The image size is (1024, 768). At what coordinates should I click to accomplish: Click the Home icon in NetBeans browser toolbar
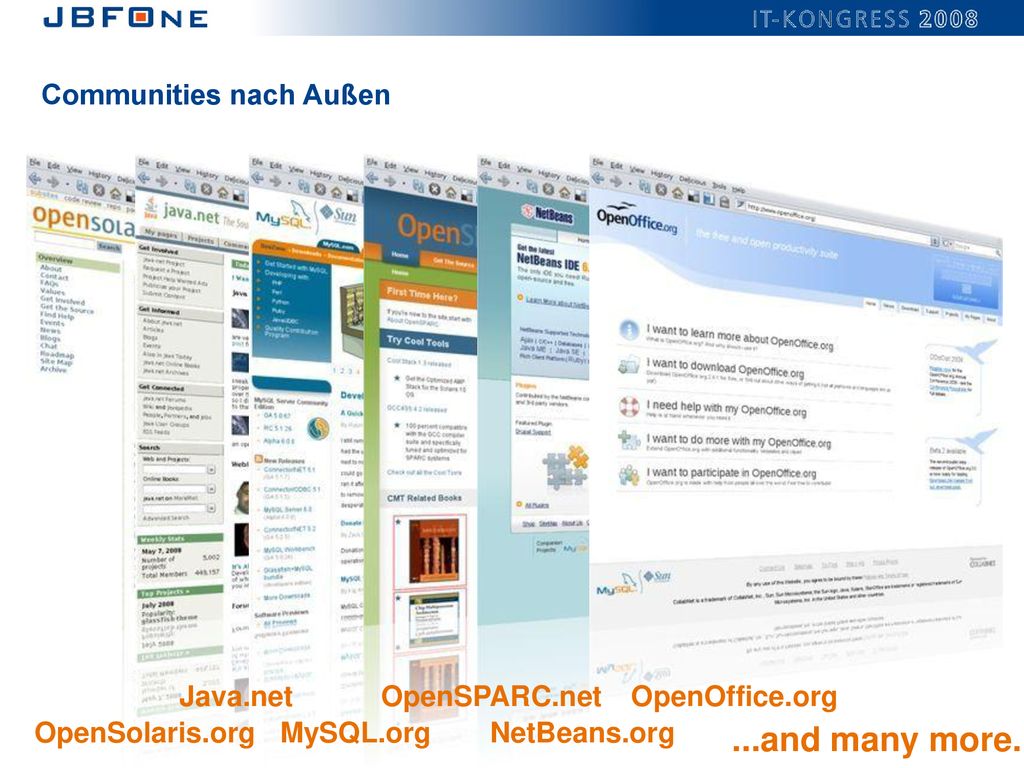(x=564, y=192)
